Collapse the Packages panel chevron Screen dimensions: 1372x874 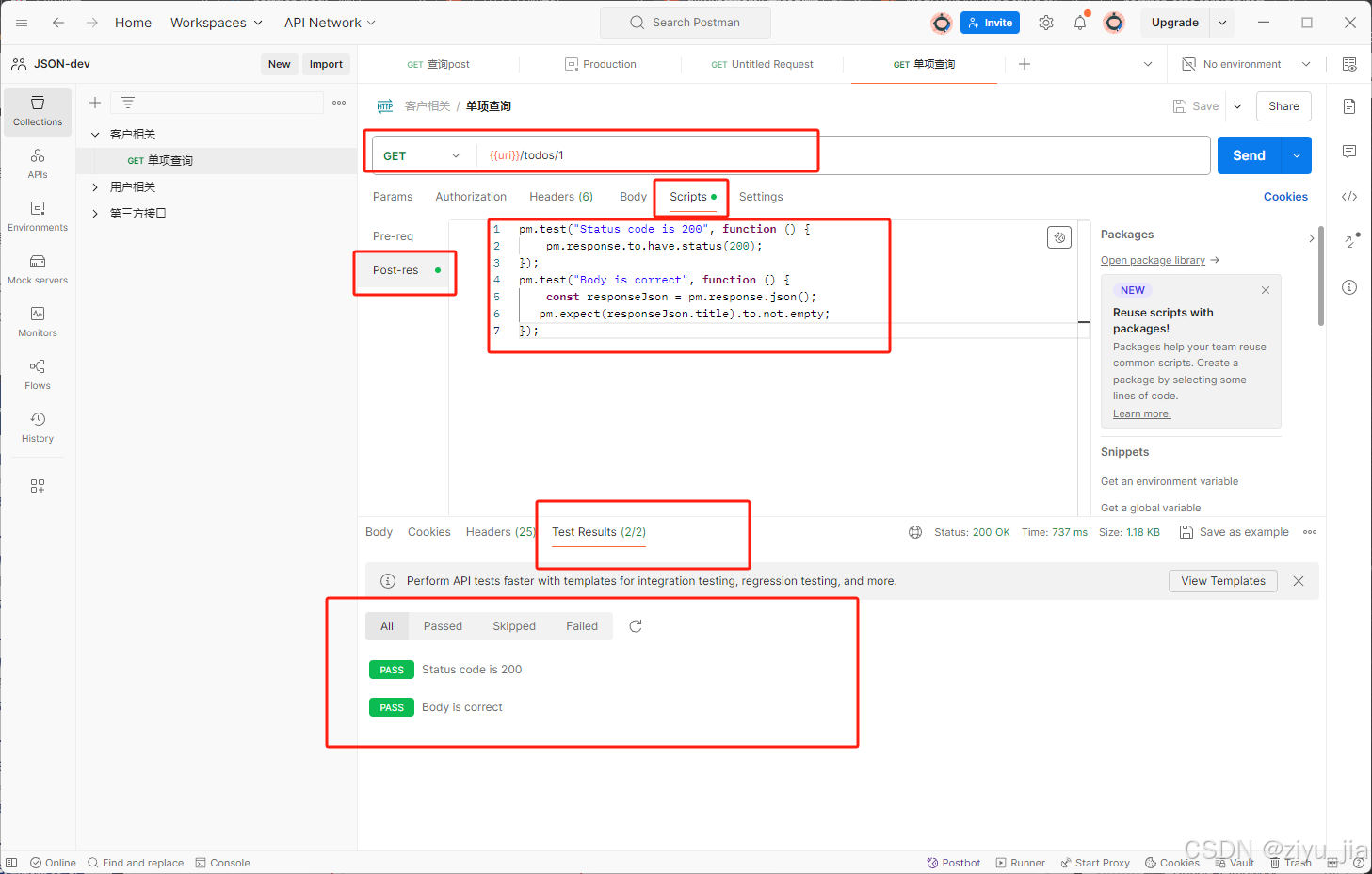pos(1312,238)
